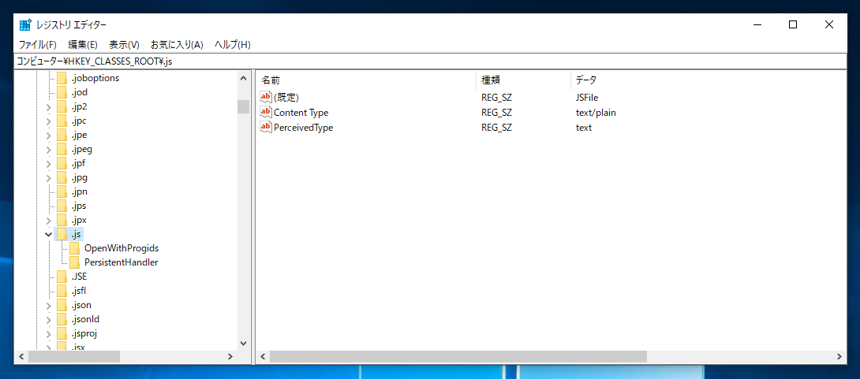Click the tree pane scroll up arrow
This screenshot has height=379, width=860.
(244, 78)
